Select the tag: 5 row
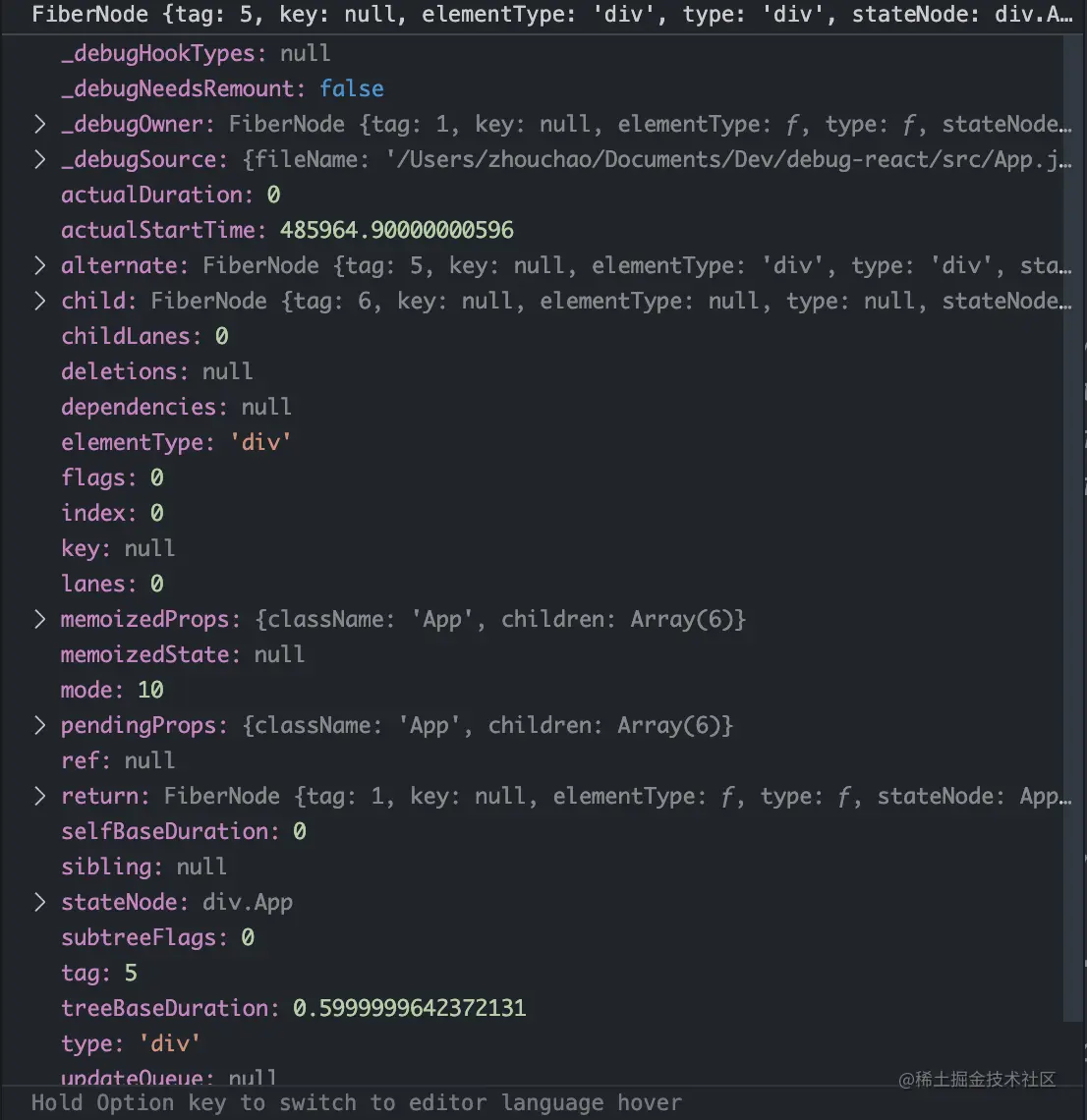 [99, 973]
